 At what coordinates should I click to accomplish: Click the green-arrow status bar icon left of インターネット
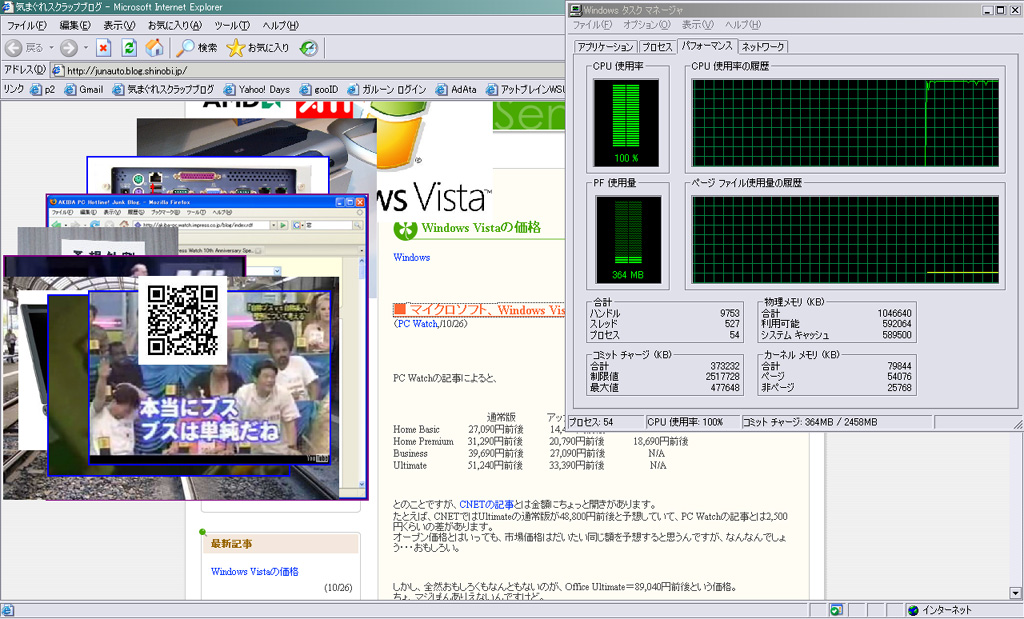pos(835,610)
